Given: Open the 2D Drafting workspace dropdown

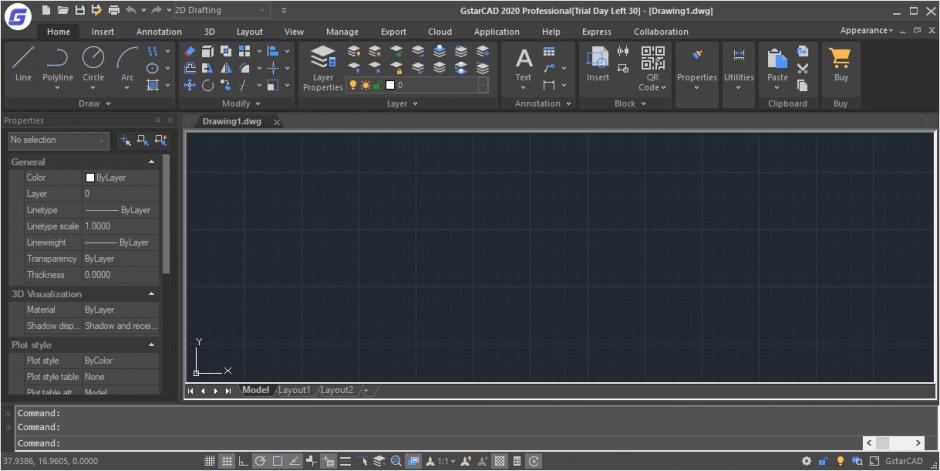Looking at the screenshot, I should click(220, 10).
